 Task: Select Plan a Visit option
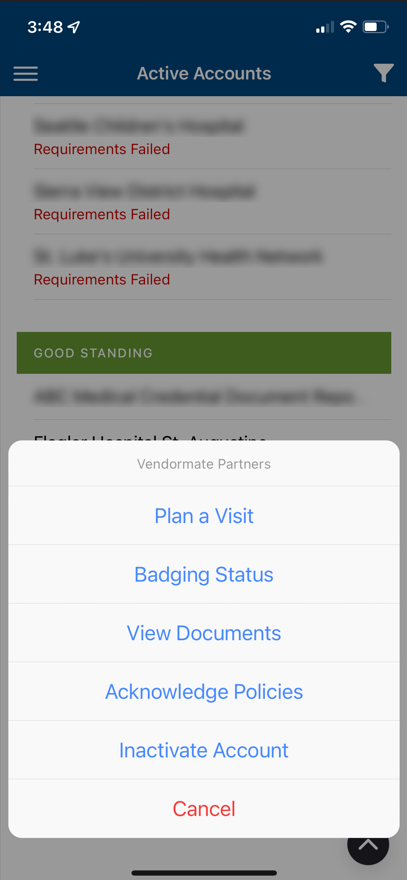[x=204, y=515]
